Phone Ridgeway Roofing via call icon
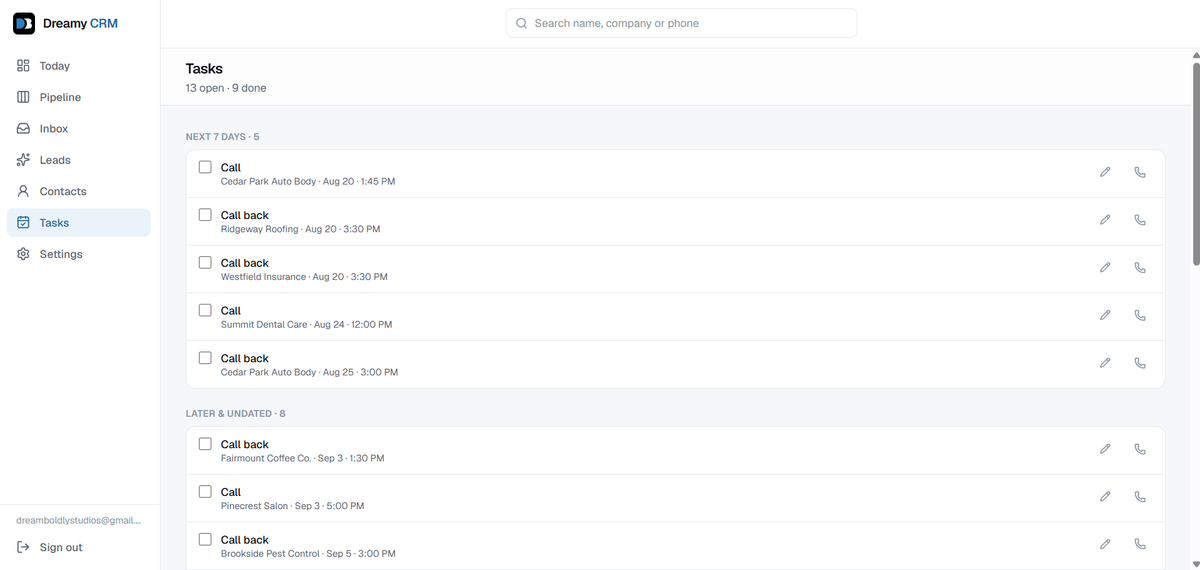Image resolution: width=1200 pixels, height=570 pixels. 1140,220
